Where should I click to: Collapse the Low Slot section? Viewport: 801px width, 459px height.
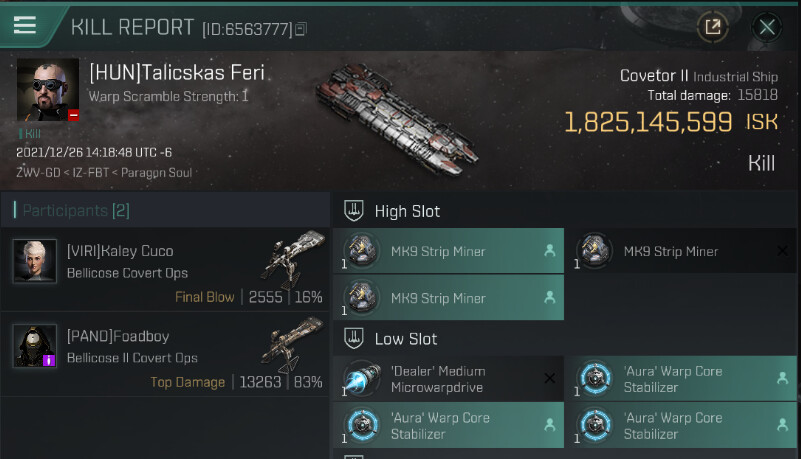(352, 339)
